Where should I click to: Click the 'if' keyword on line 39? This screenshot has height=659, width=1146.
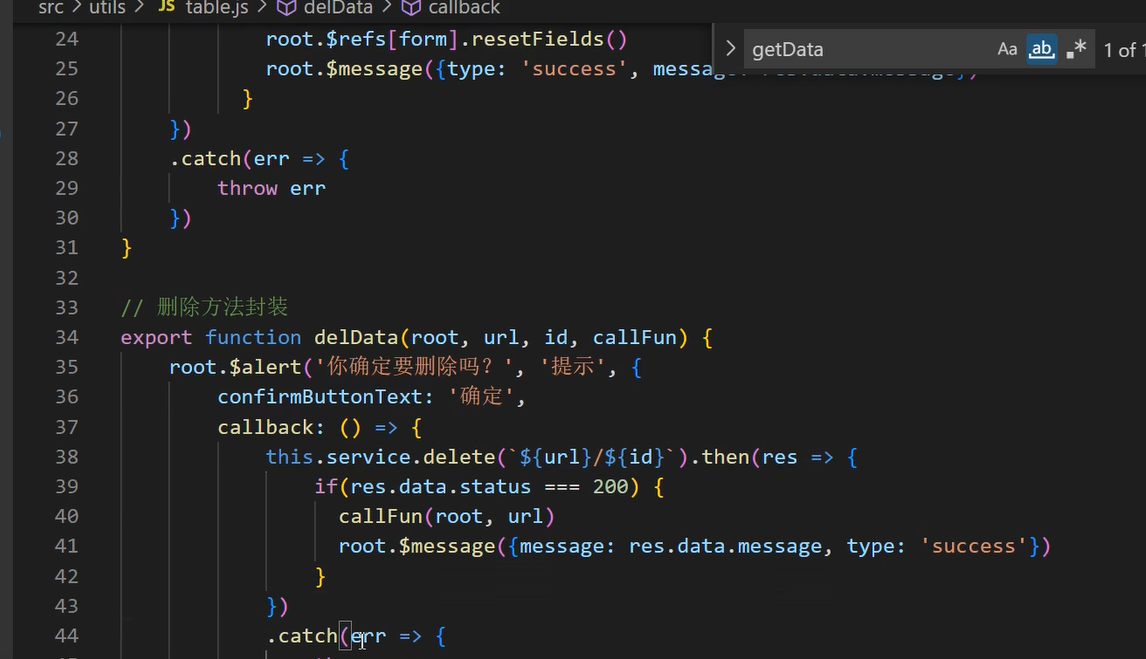point(326,487)
